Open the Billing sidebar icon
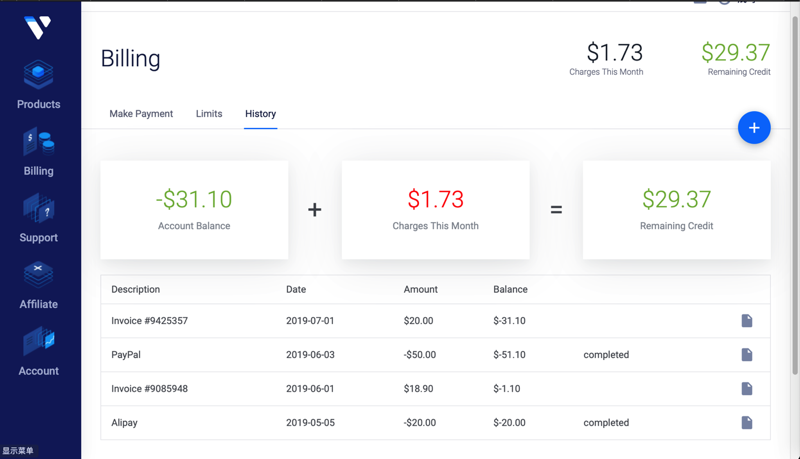The height and width of the screenshot is (459, 800). point(38,143)
